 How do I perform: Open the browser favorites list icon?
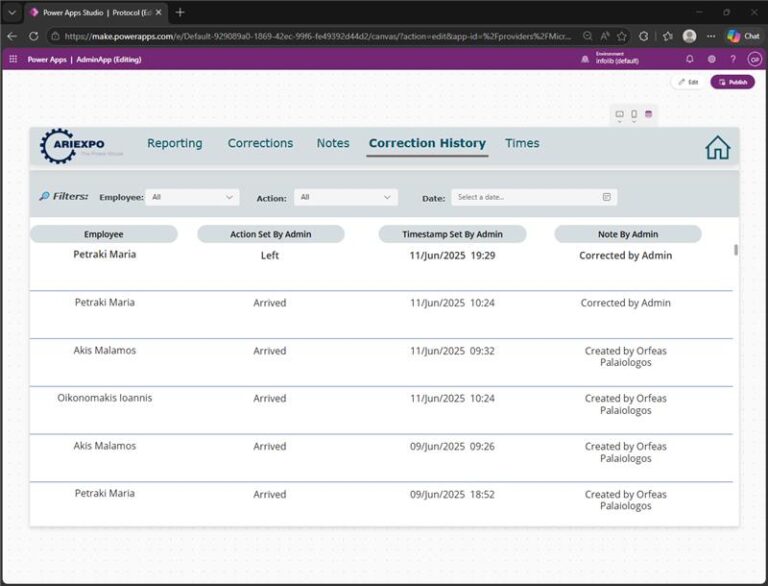click(668, 36)
